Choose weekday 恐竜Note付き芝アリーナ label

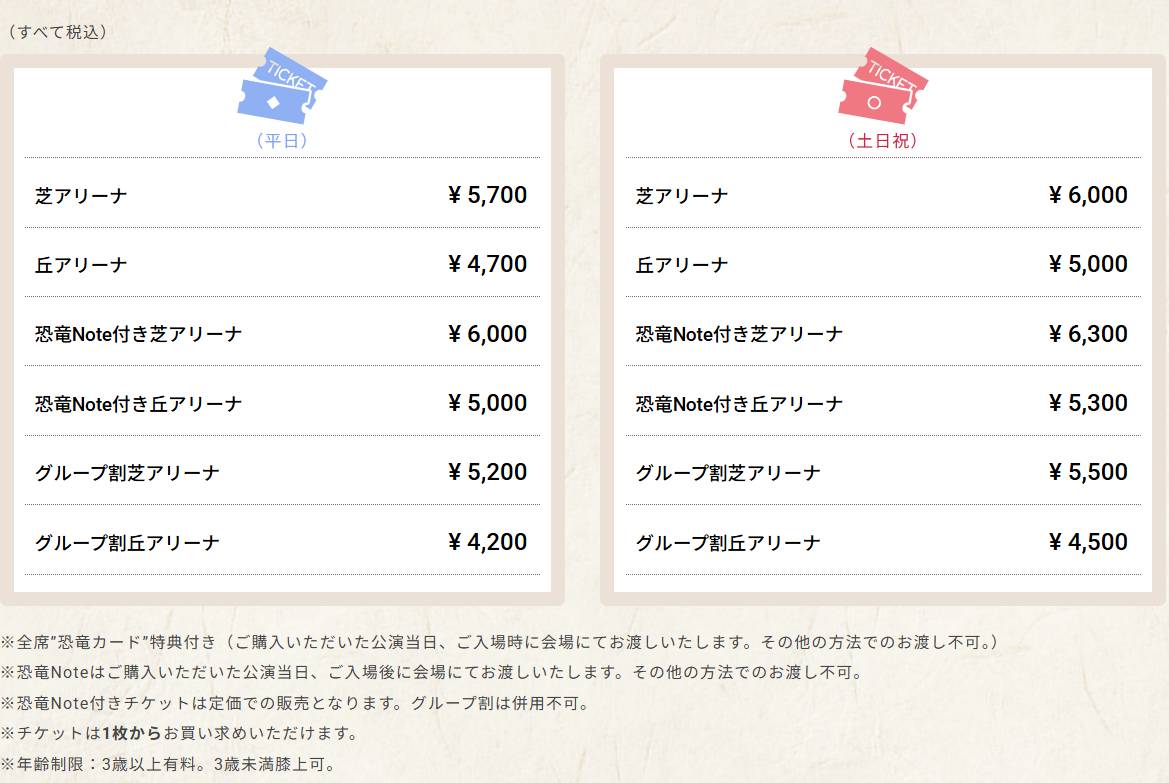coord(138,334)
